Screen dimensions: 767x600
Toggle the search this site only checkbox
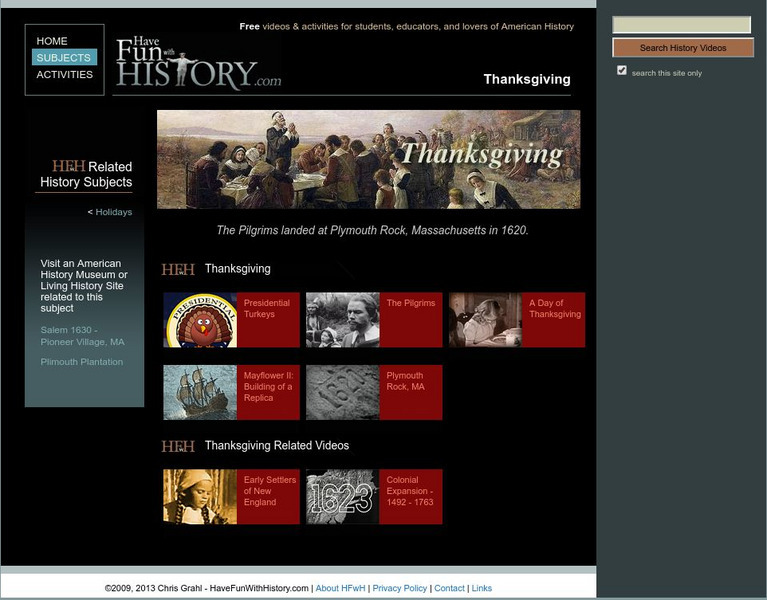622,70
